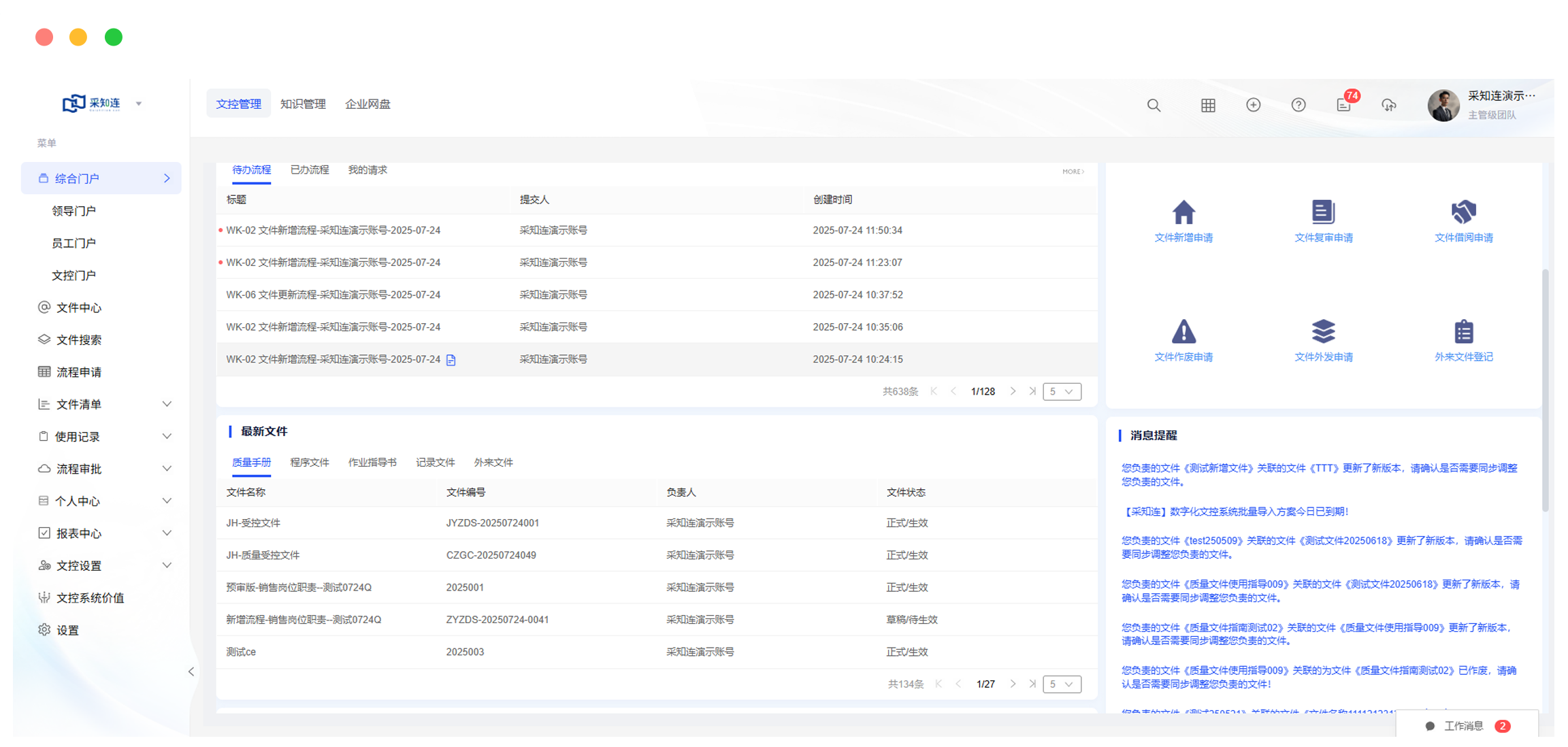
Task: Switch to 知识管理 top tab
Action: coord(303,103)
